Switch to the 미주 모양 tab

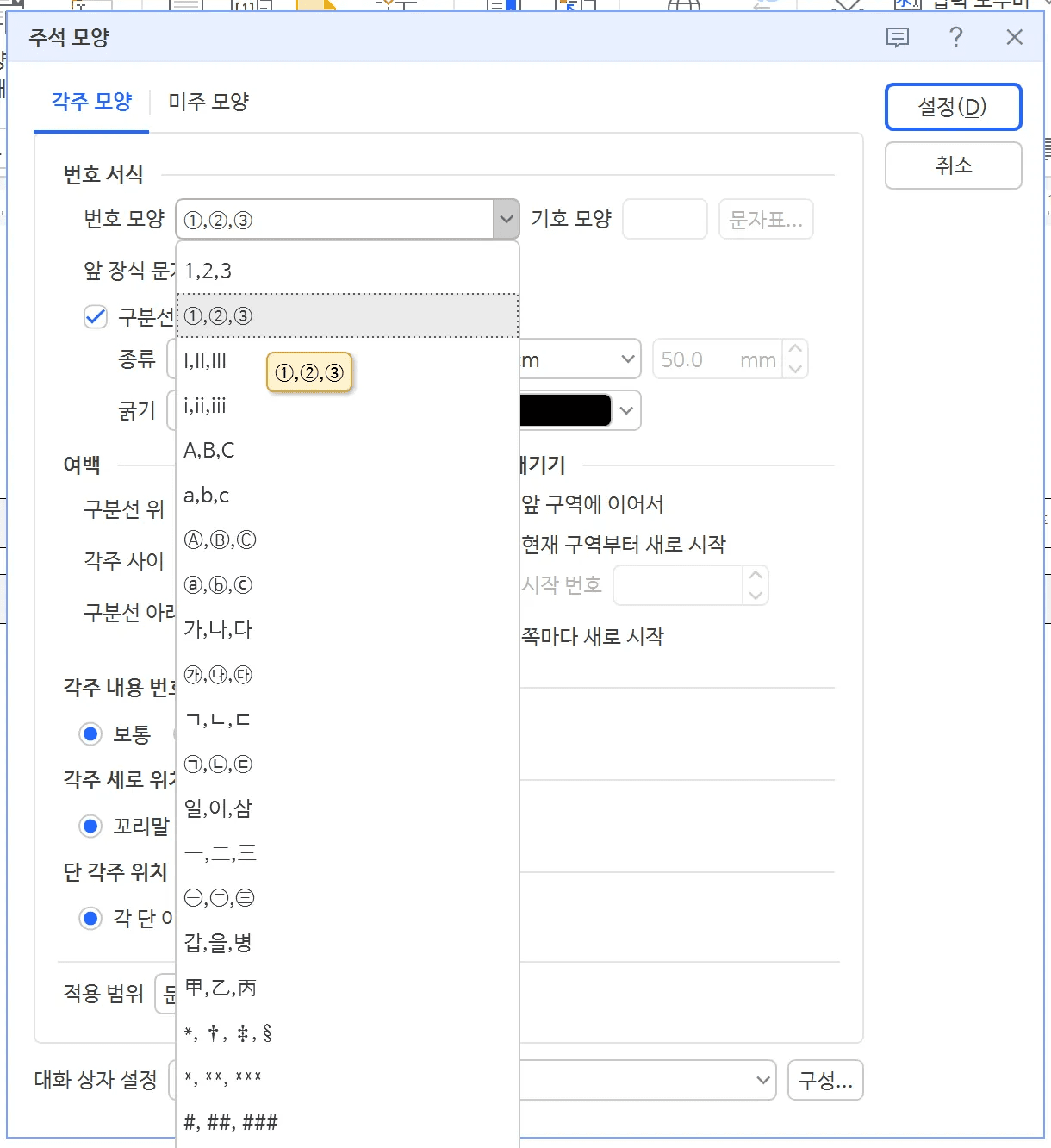207,101
